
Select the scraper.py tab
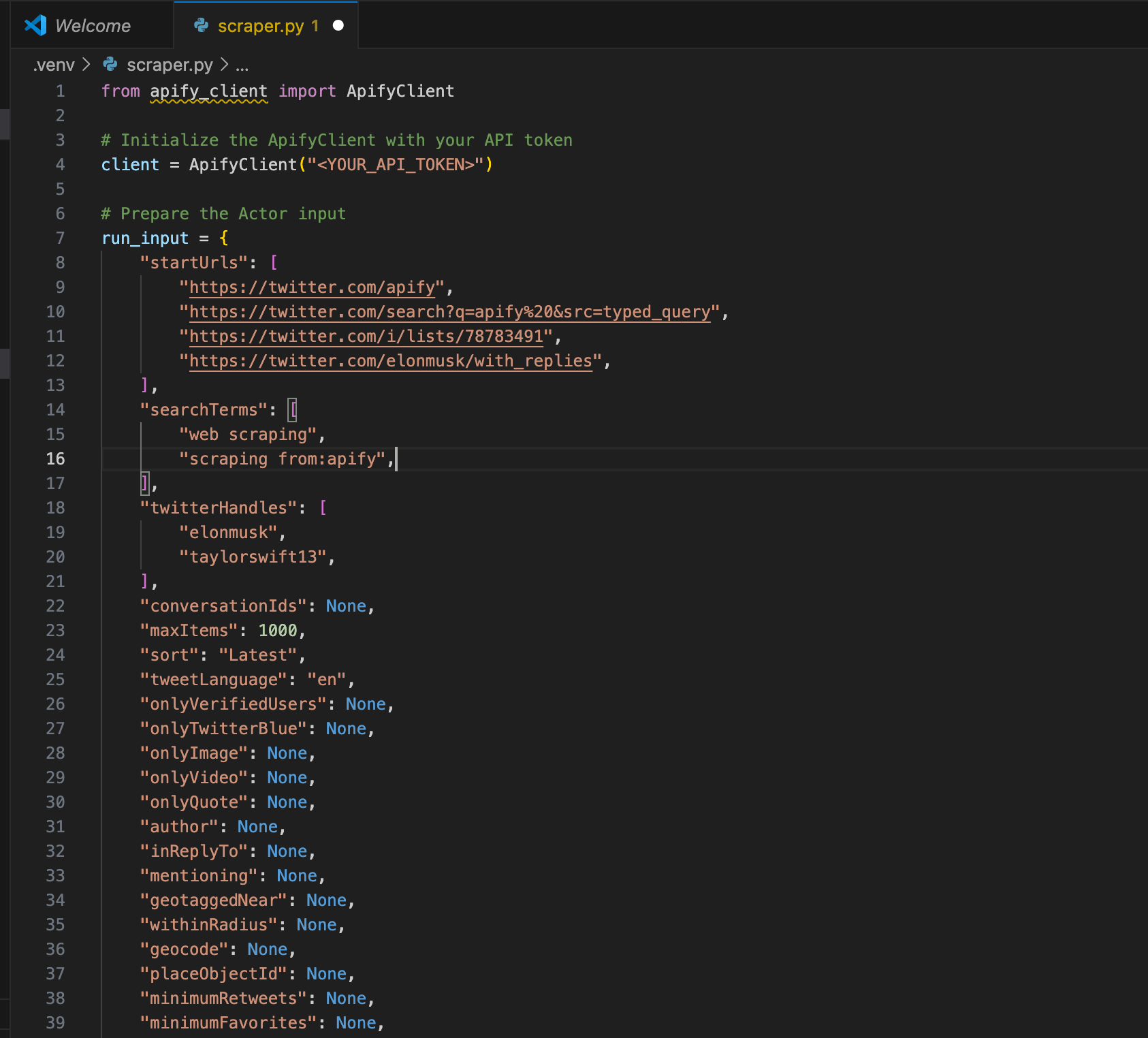click(x=257, y=26)
